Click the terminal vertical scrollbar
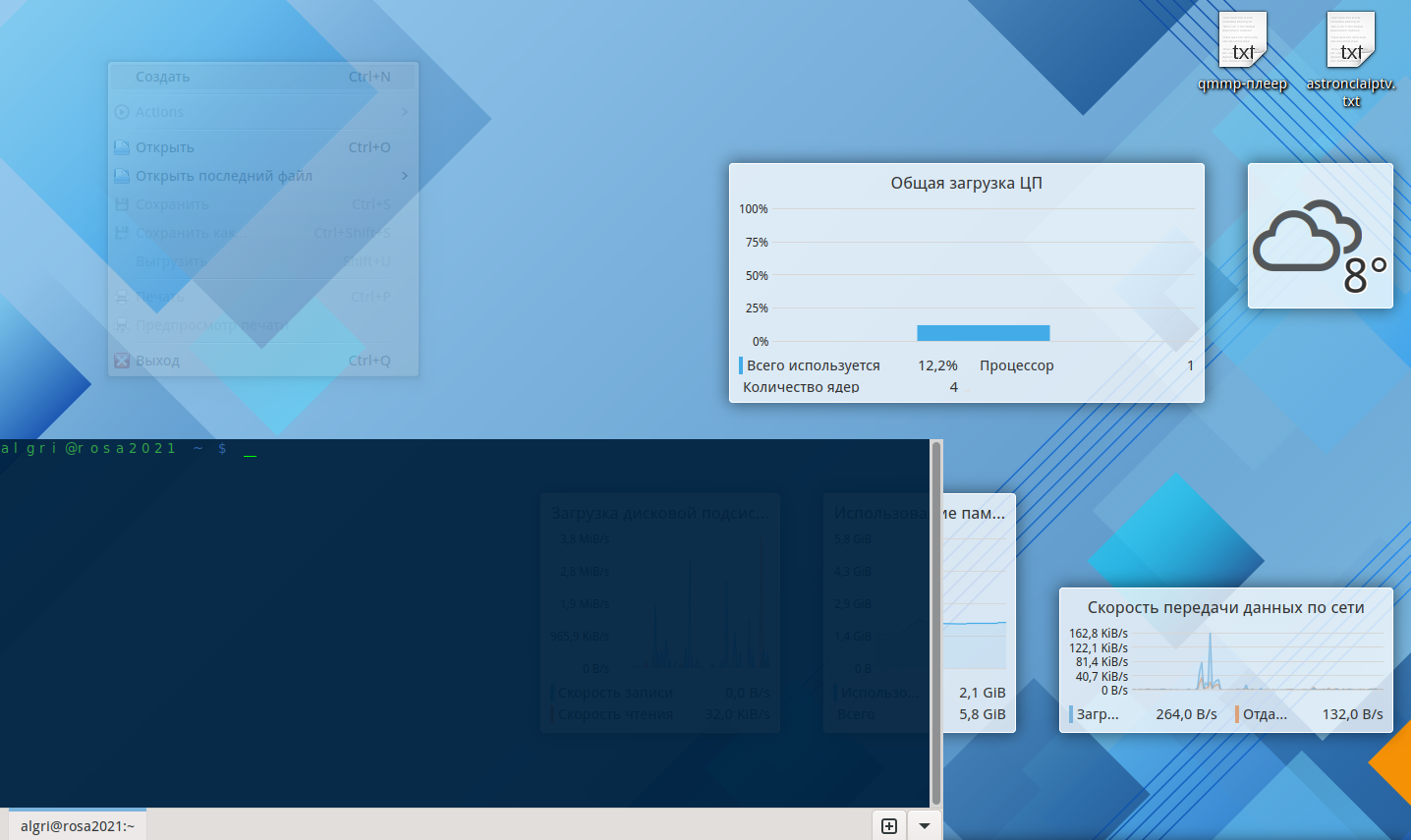Viewport: 1411px width, 840px height. tap(936, 623)
